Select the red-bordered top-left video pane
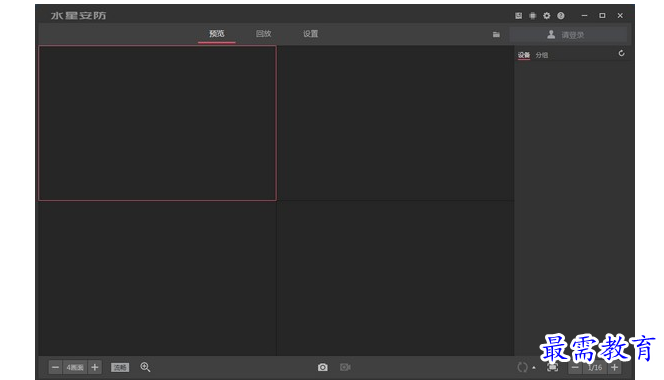Image resolution: width=664 pixels, height=380 pixels. click(158, 123)
